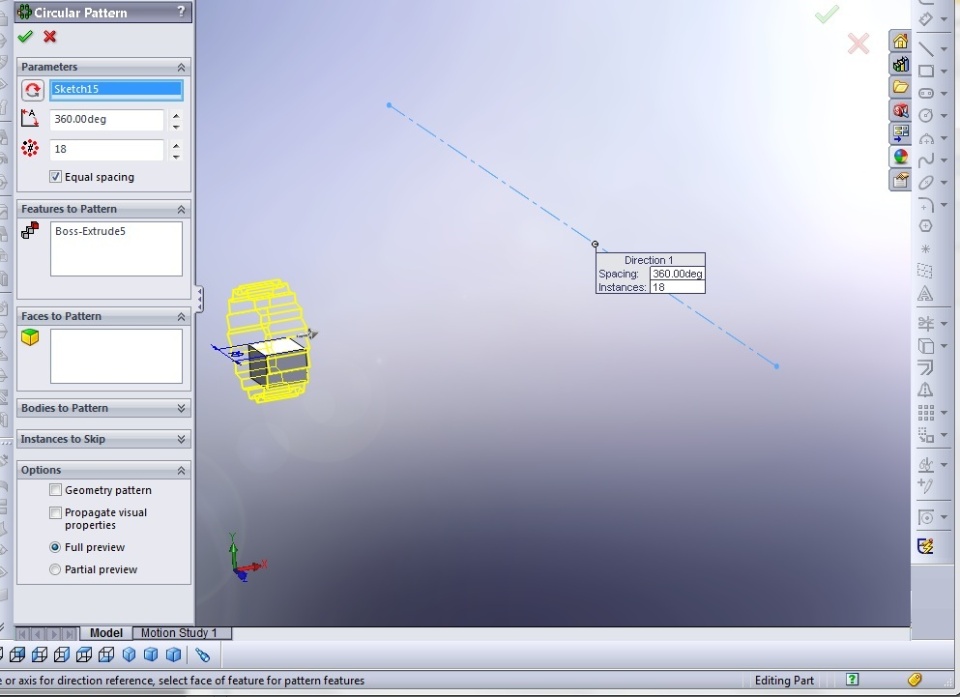This screenshot has height=697, width=960.
Task: Open the Circle tool dropdown arrow
Action: (x=943, y=116)
